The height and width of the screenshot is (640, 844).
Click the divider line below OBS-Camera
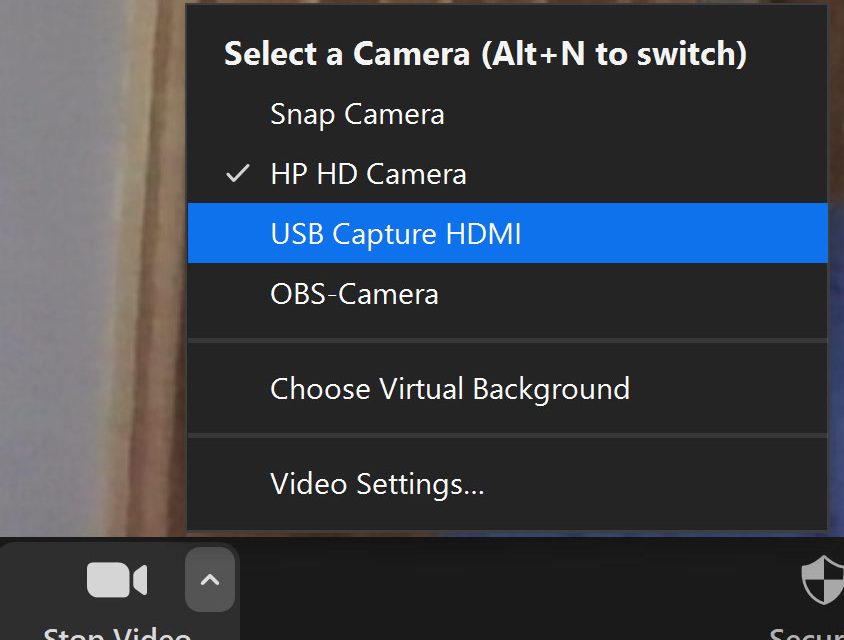(x=507, y=341)
